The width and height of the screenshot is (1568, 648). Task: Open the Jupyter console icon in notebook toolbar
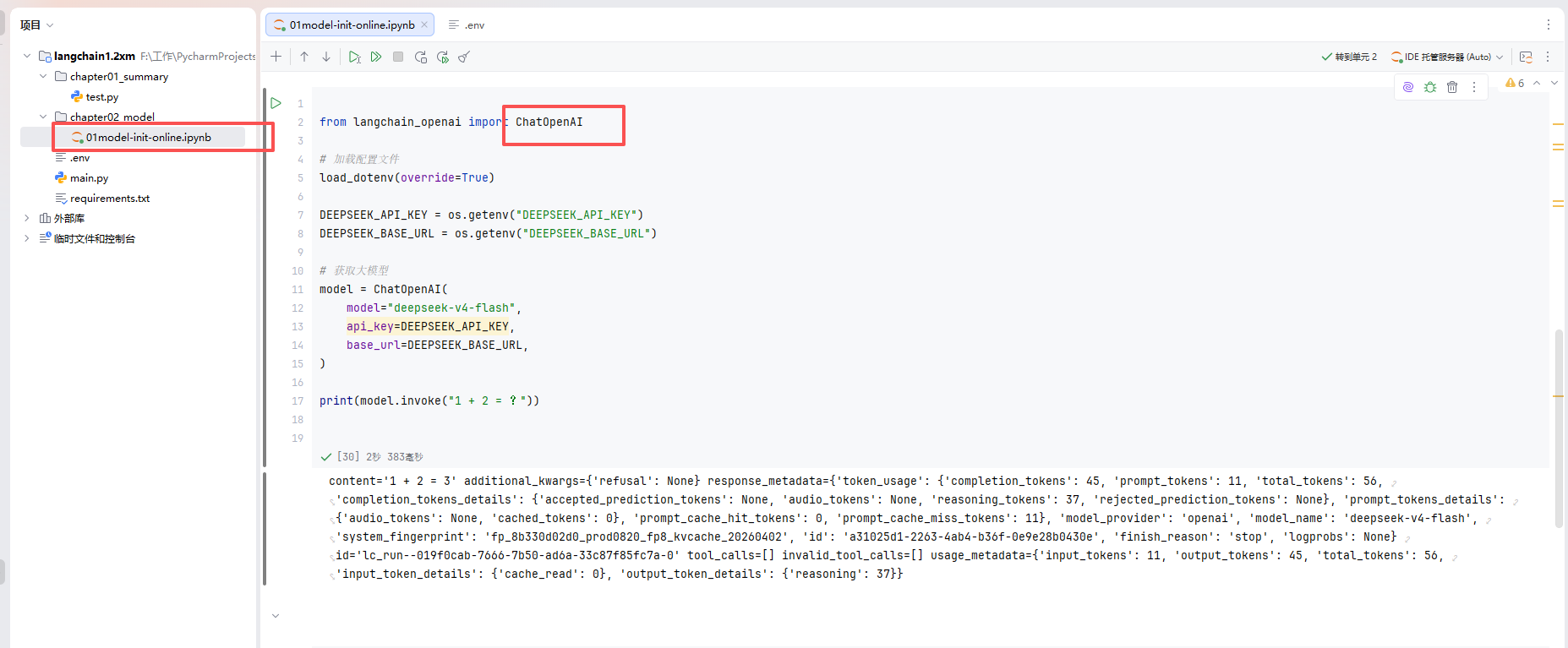(1526, 57)
